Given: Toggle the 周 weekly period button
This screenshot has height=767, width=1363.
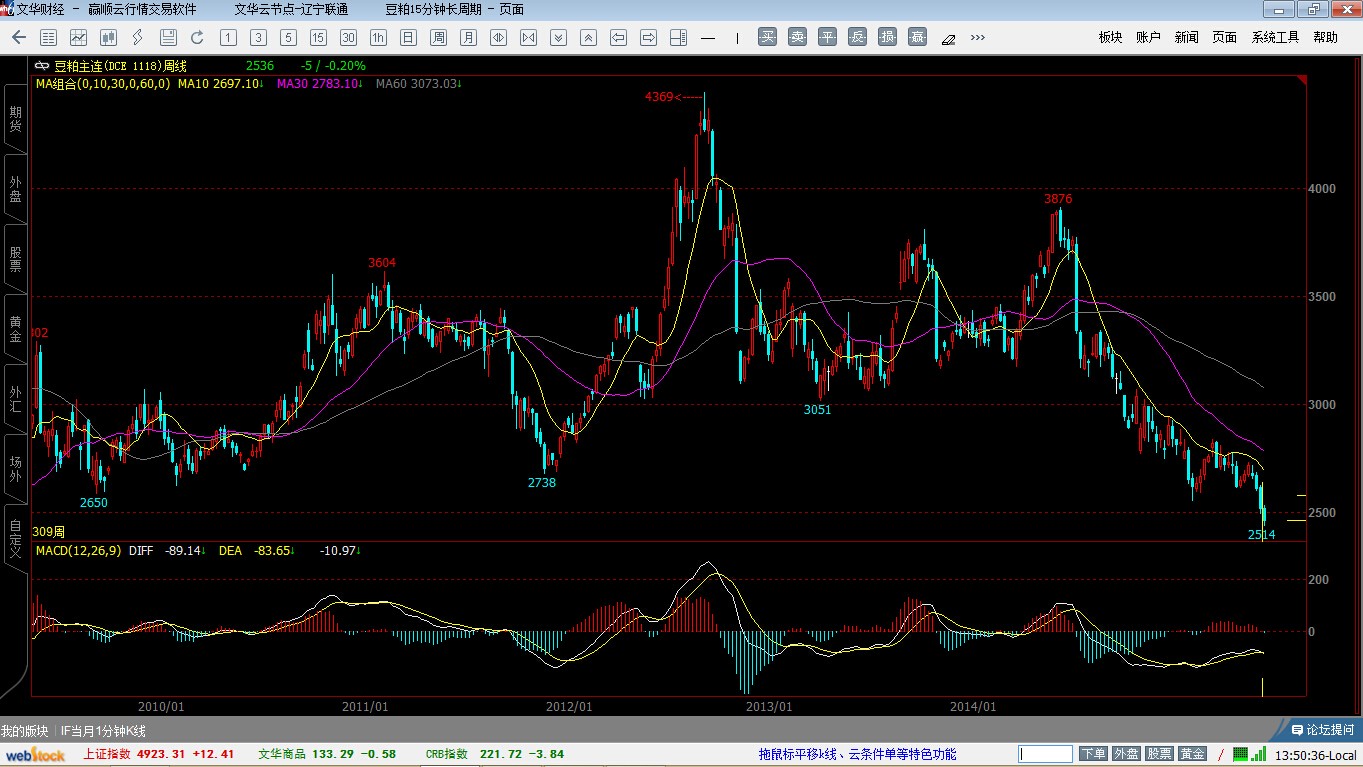Looking at the screenshot, I should pyautogui.click(x=438, y=38).
